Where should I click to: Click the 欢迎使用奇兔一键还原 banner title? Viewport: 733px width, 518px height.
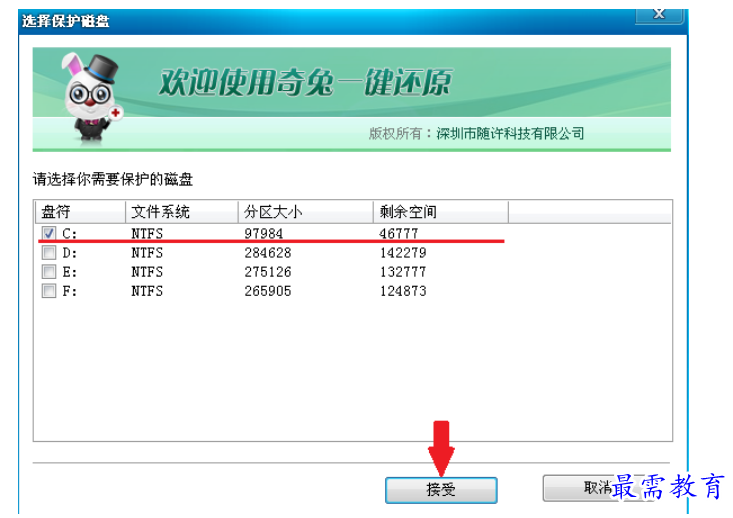pos(306,82)
